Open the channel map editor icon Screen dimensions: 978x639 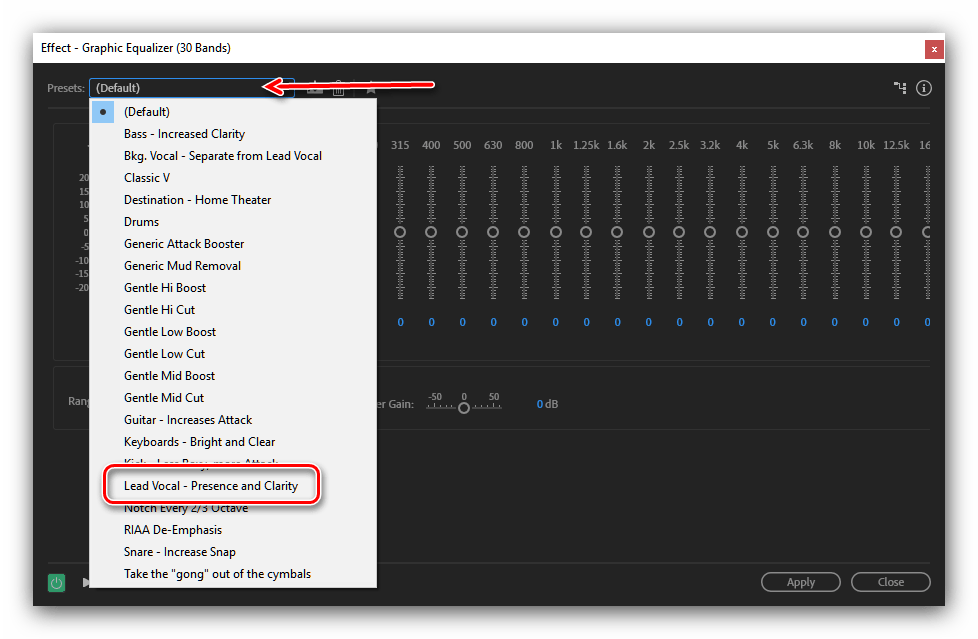coord(900,88)
